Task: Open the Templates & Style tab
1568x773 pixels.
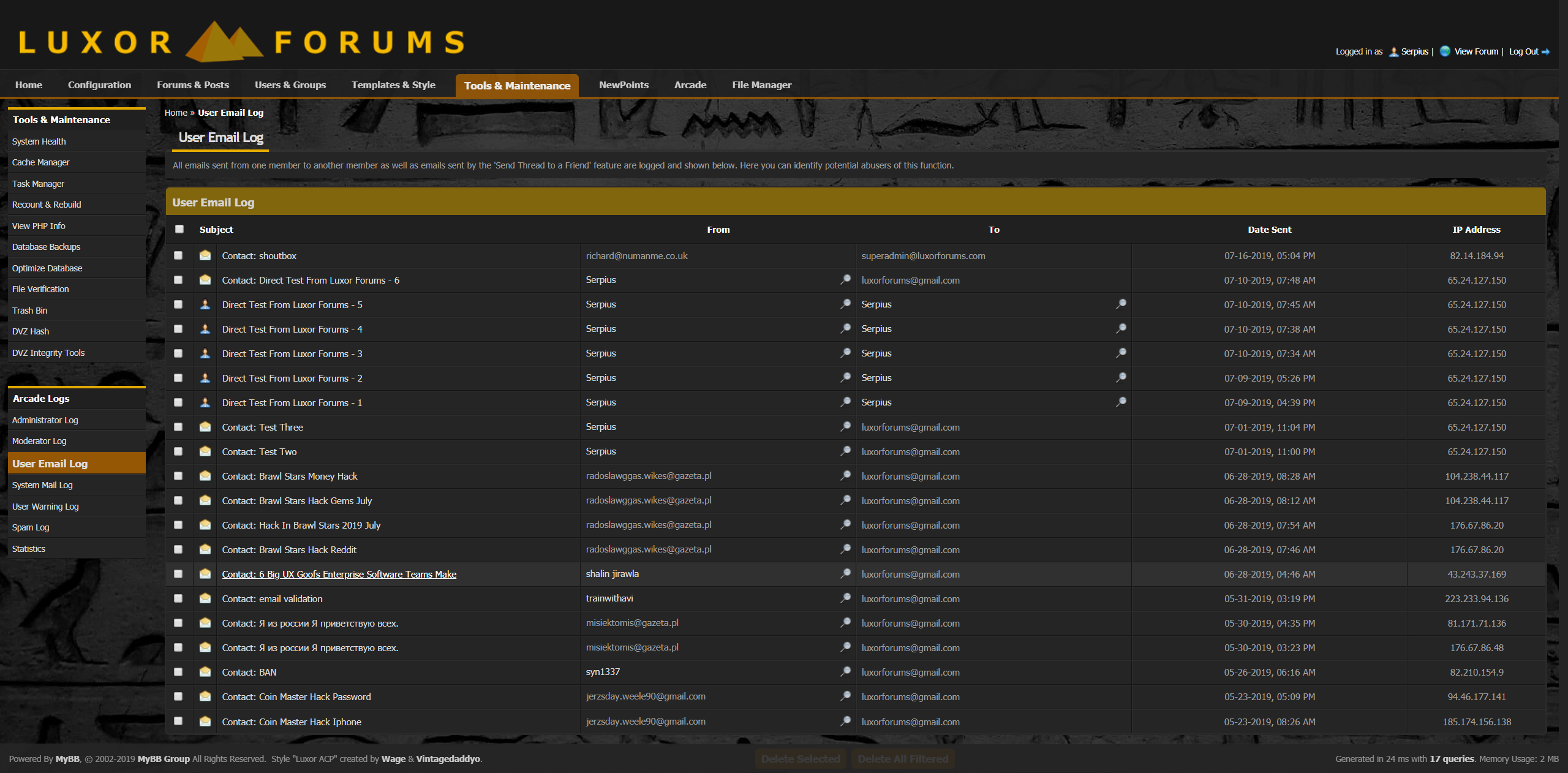Action: [x=393, y=85]
